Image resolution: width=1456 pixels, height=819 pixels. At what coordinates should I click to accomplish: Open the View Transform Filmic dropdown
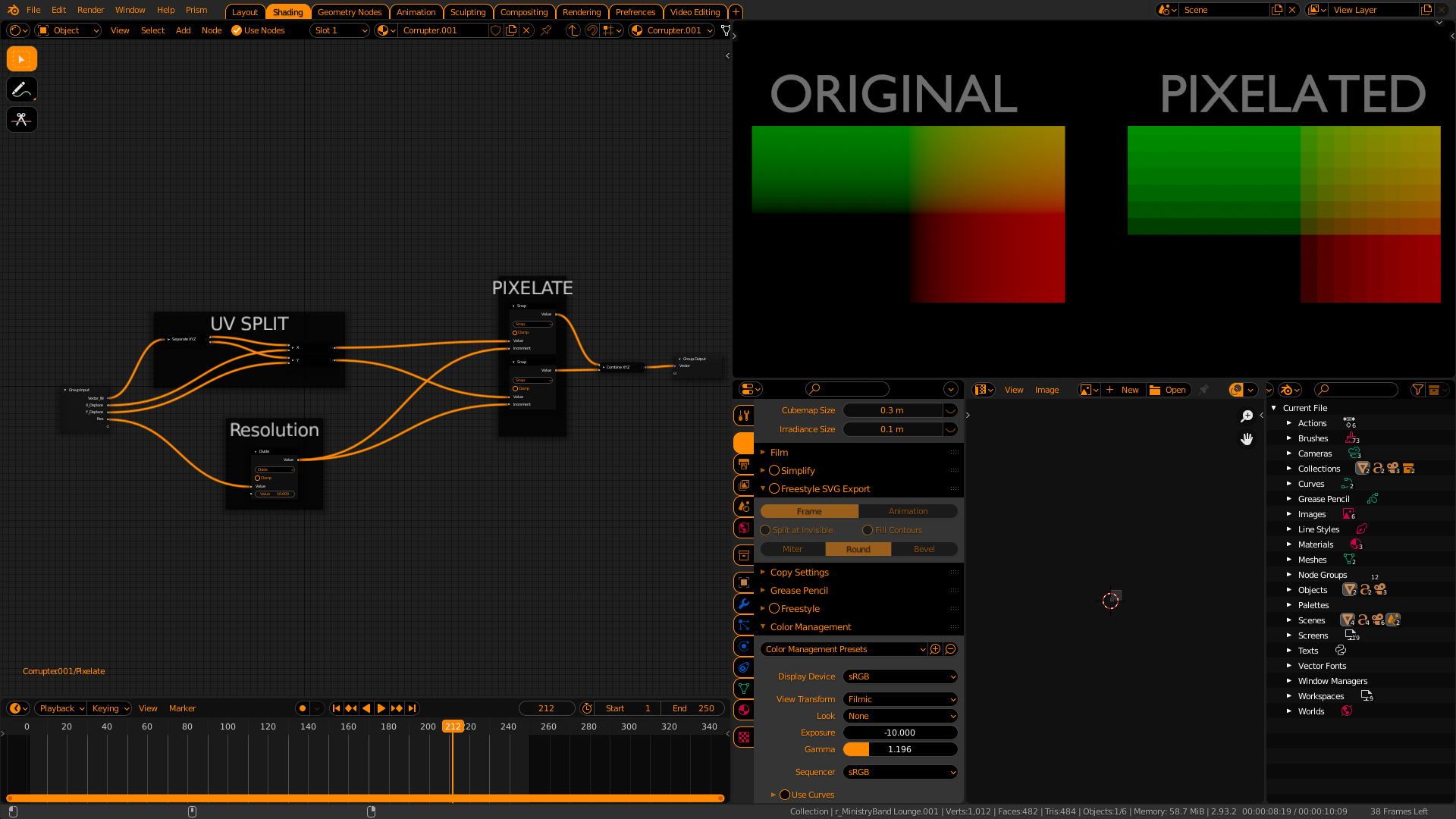(900, 699)
